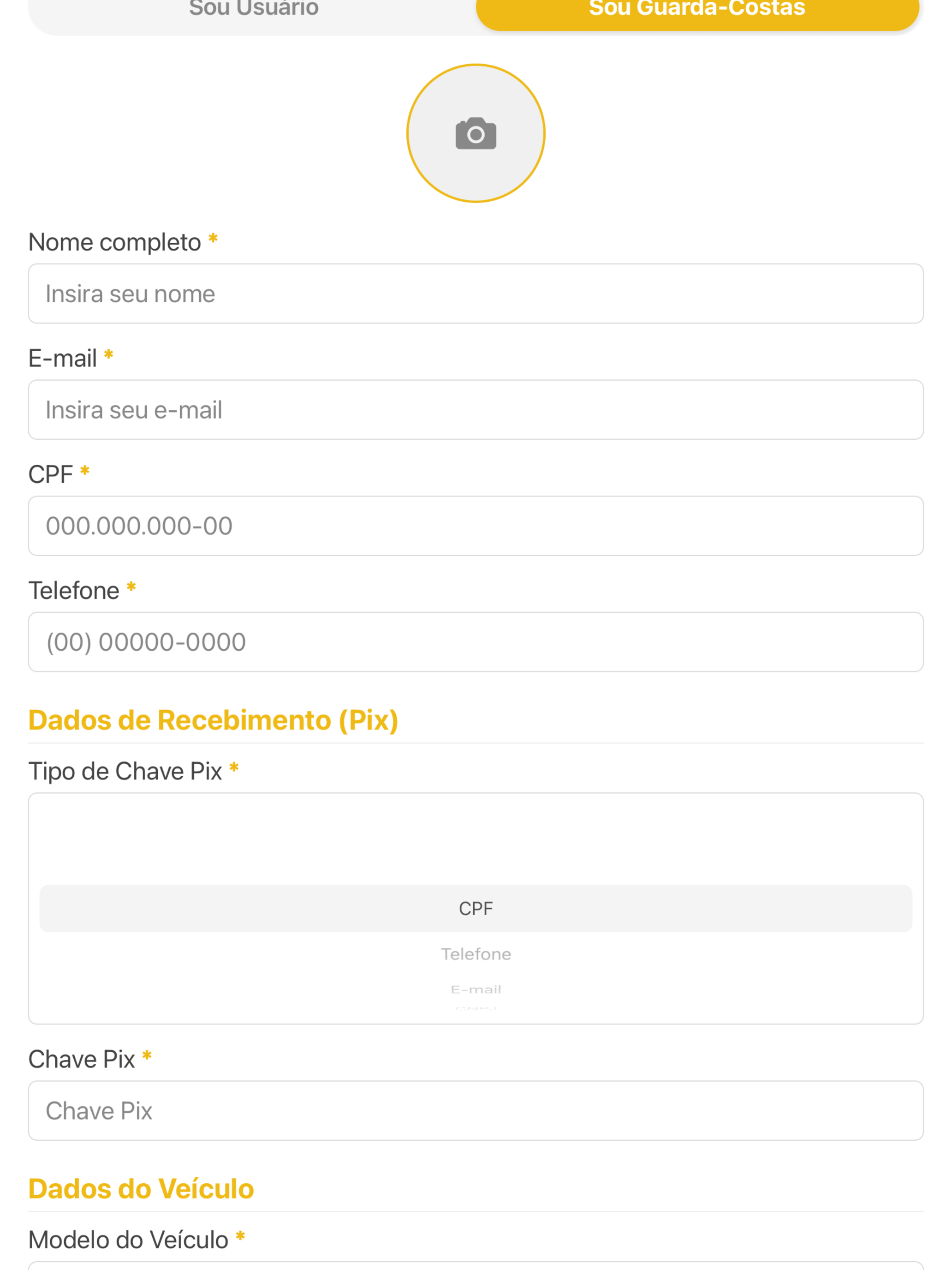
Task: Click the Nome completo field label
Action: [x=115, y=242]
